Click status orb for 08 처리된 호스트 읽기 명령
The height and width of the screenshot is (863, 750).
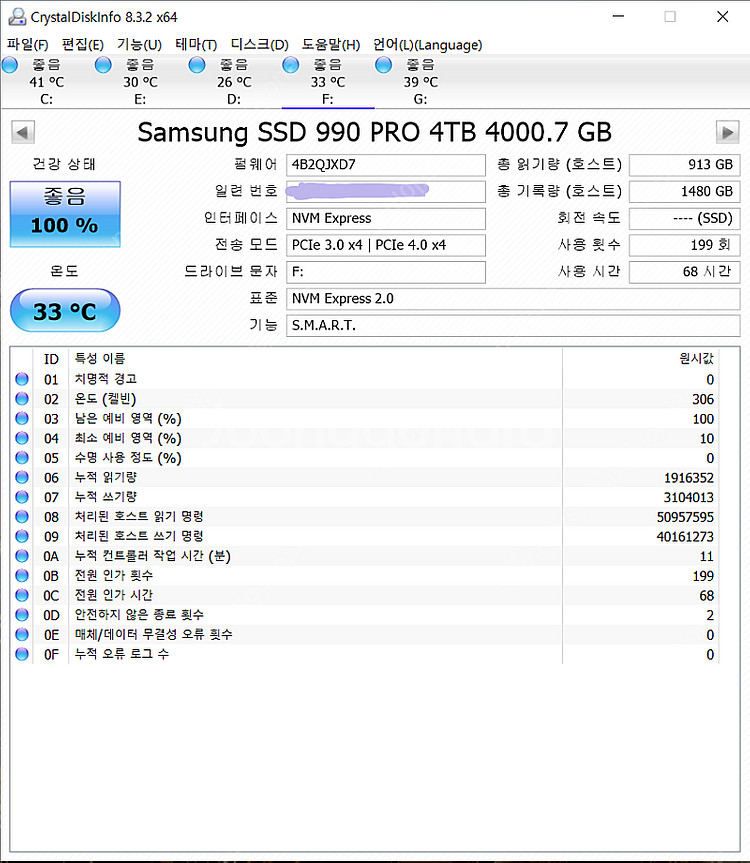point(22,517)
